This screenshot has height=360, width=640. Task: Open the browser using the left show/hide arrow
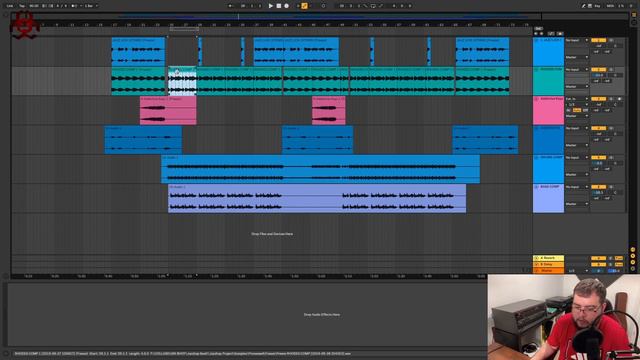click(x=6, y=15)
